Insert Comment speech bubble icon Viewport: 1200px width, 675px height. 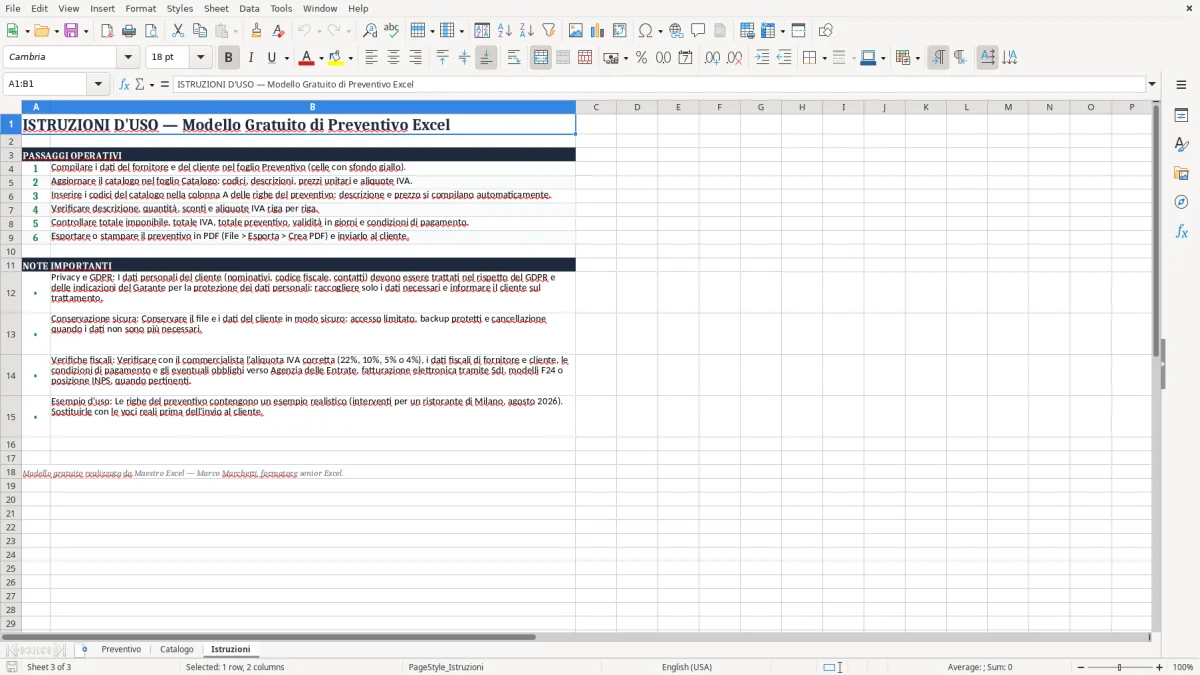tap(698, 31)
